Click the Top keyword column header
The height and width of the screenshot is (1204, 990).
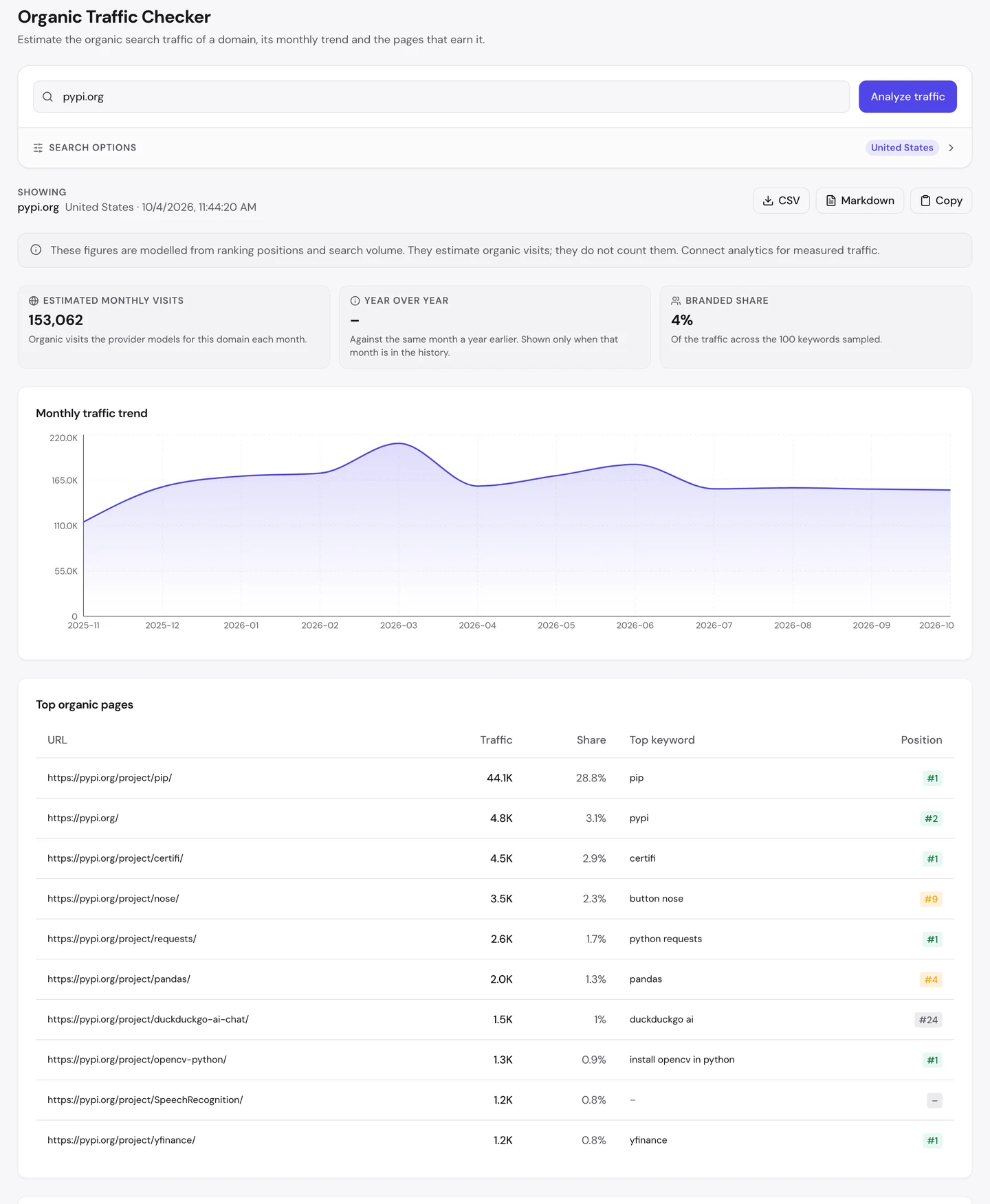coord(662,740)
